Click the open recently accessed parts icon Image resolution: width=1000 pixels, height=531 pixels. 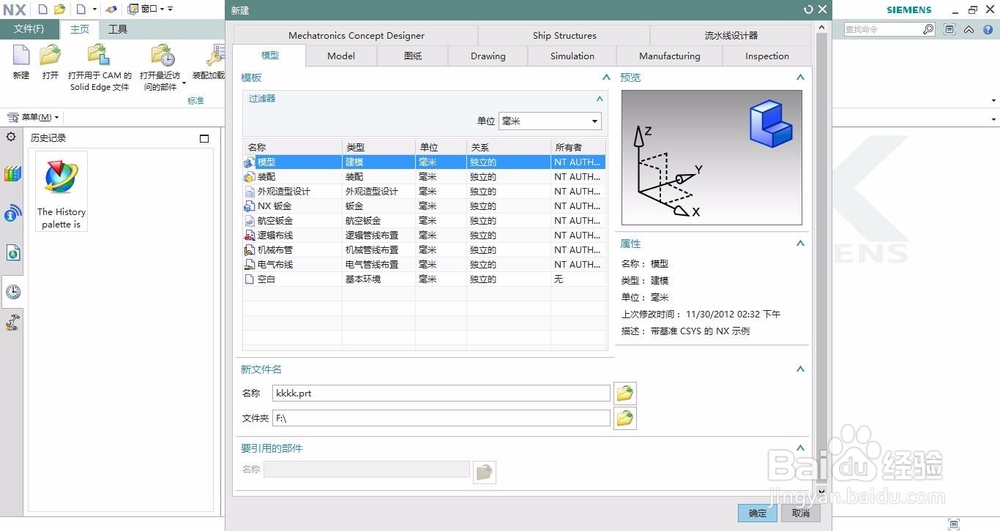click(162, 55)
